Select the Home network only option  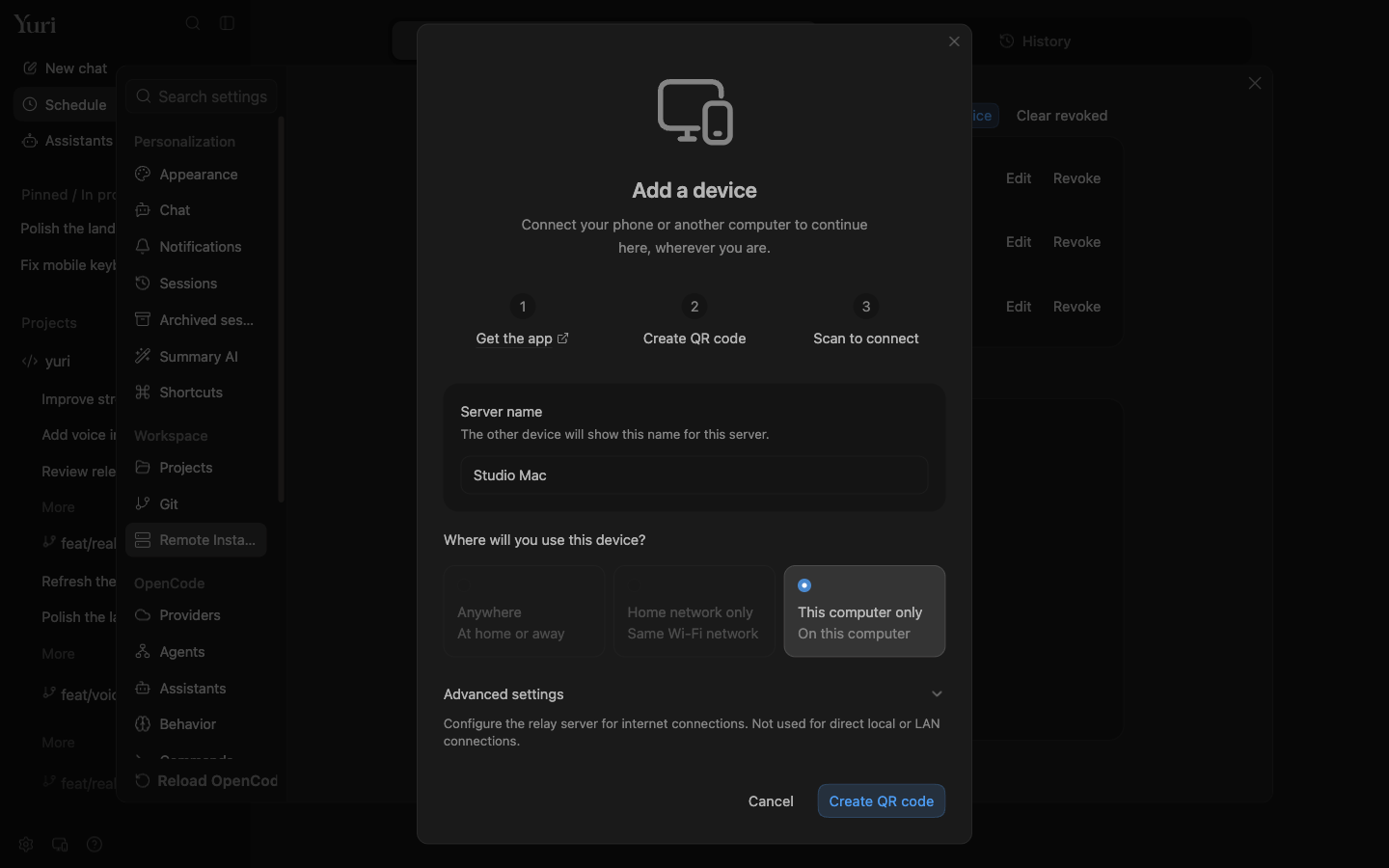click(x=694, y=611)
